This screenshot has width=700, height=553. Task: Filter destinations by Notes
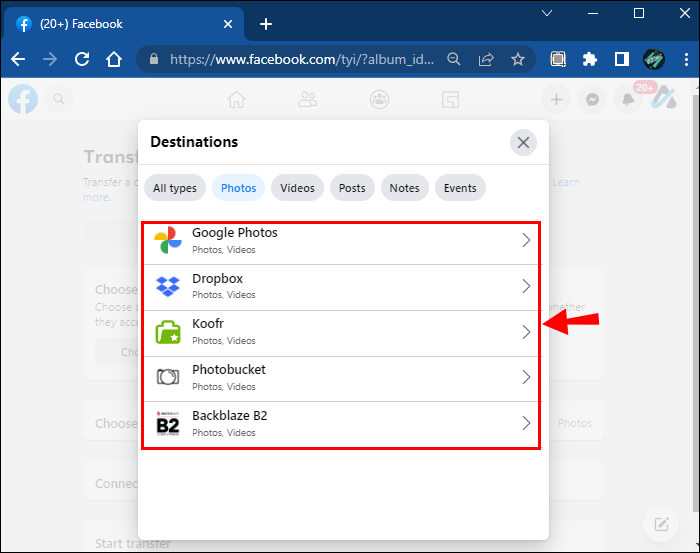pos(405,188)
